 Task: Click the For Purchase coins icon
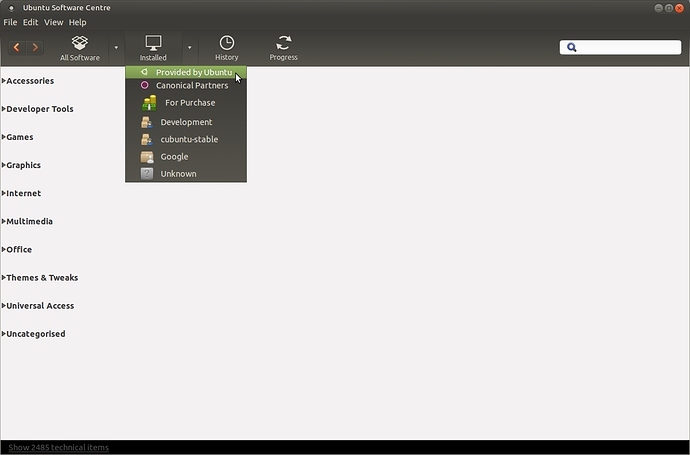pyautogui.click(x=149, y=103)
